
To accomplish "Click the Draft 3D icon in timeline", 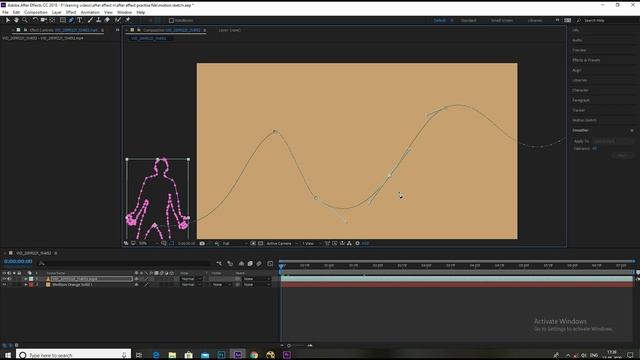I will [x=230, y=264].
